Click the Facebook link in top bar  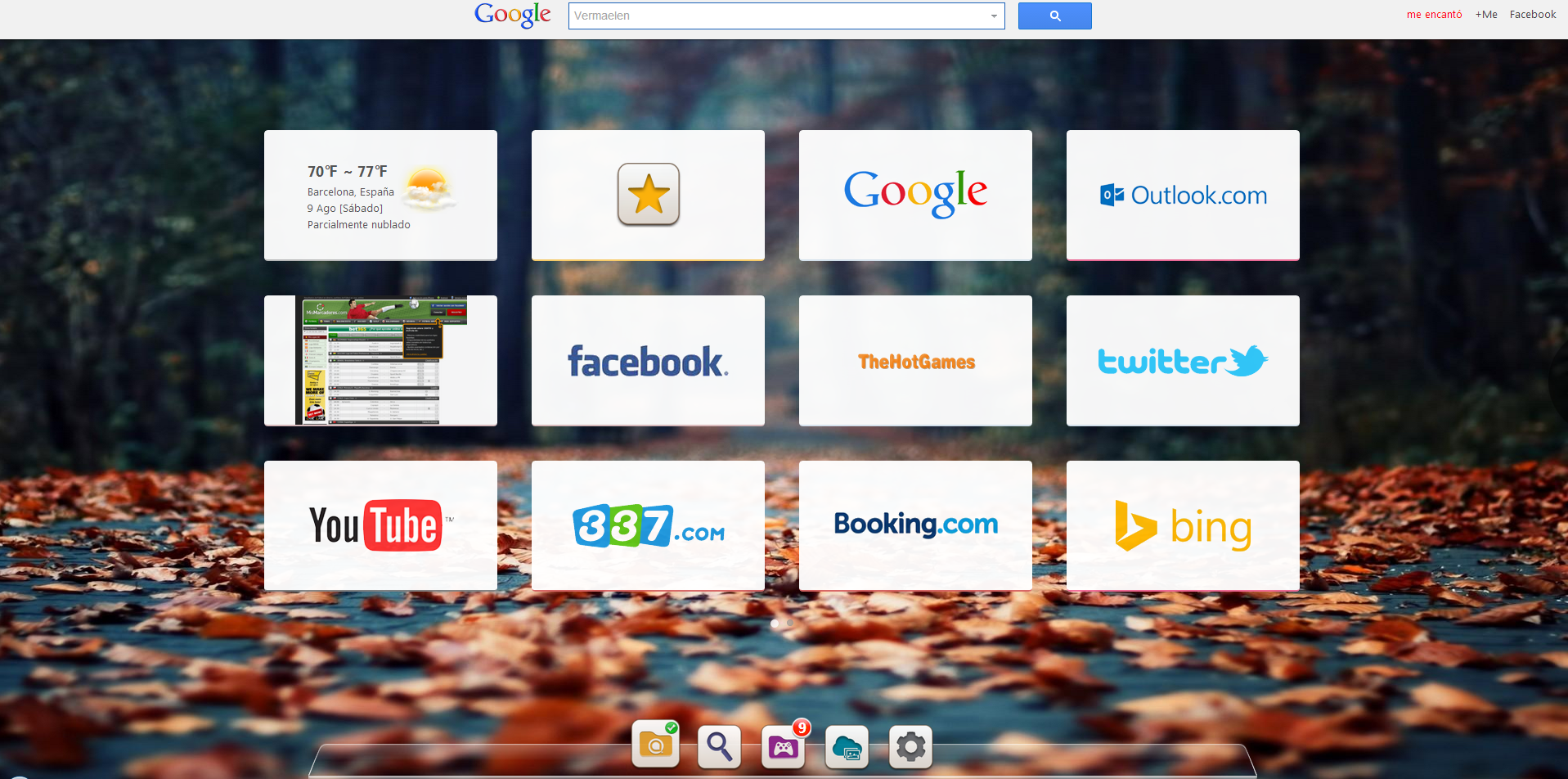pos(1533,15)
